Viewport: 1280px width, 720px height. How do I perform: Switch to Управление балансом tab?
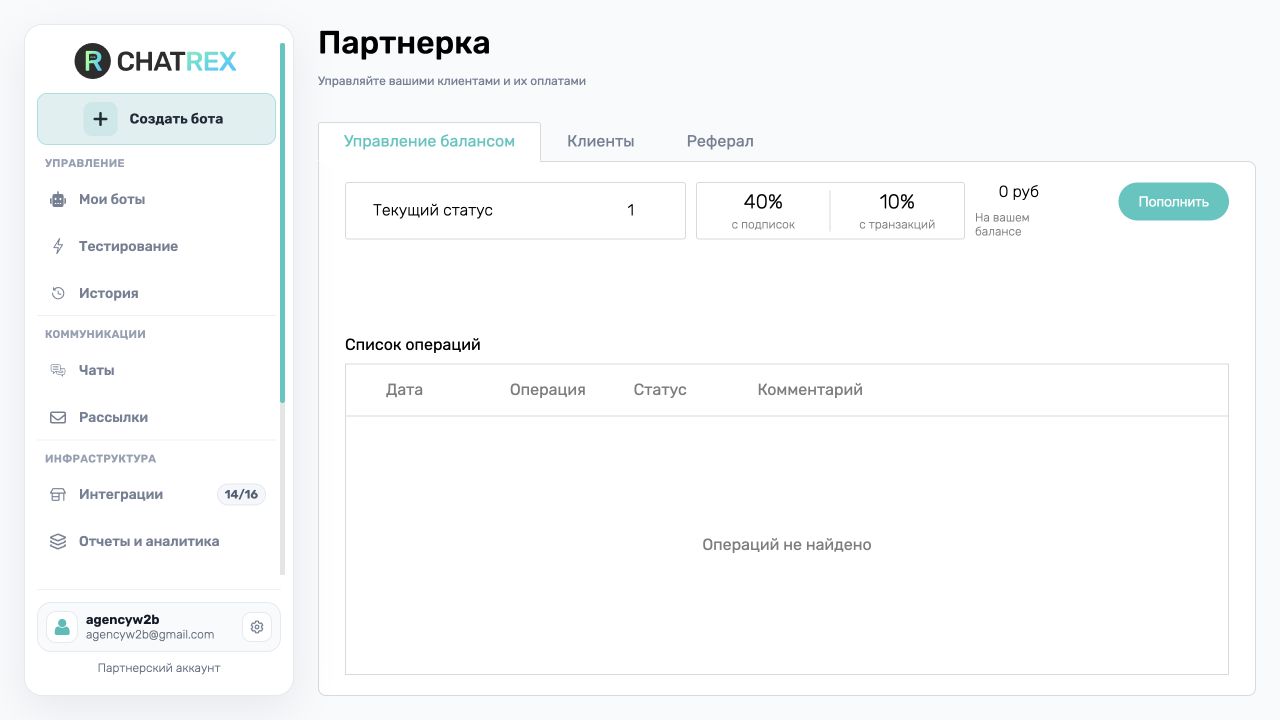click(429, 141)
